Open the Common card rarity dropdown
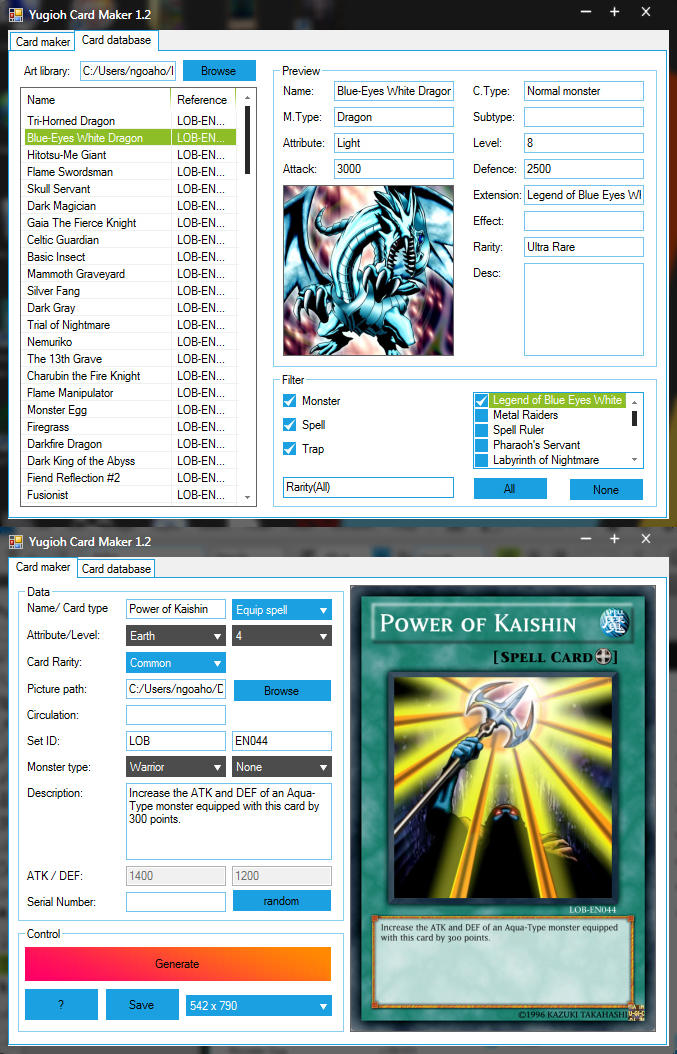Image resolution: width=677 pixels, height=1054 pixels. coord(175,663)
